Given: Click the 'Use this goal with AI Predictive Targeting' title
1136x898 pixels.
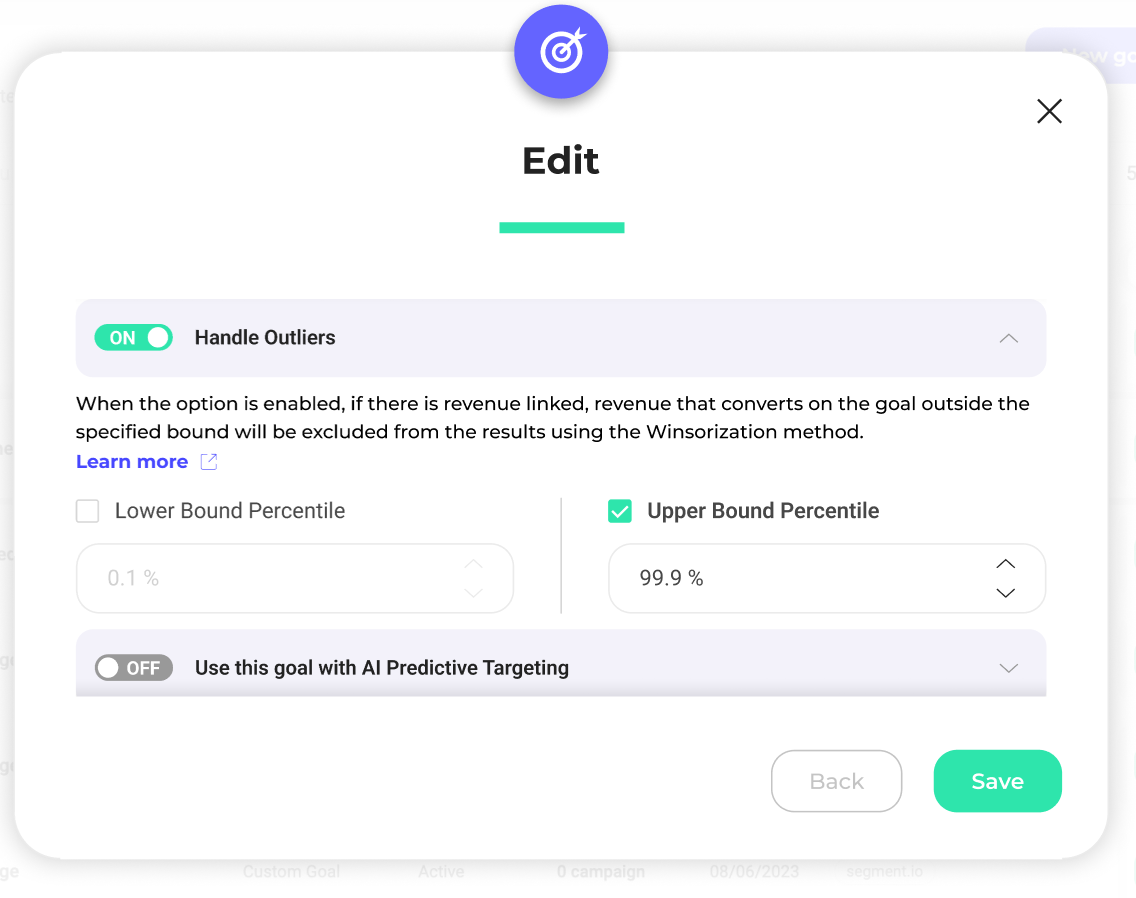Looking at the screenshot, I should pos(381,668).
